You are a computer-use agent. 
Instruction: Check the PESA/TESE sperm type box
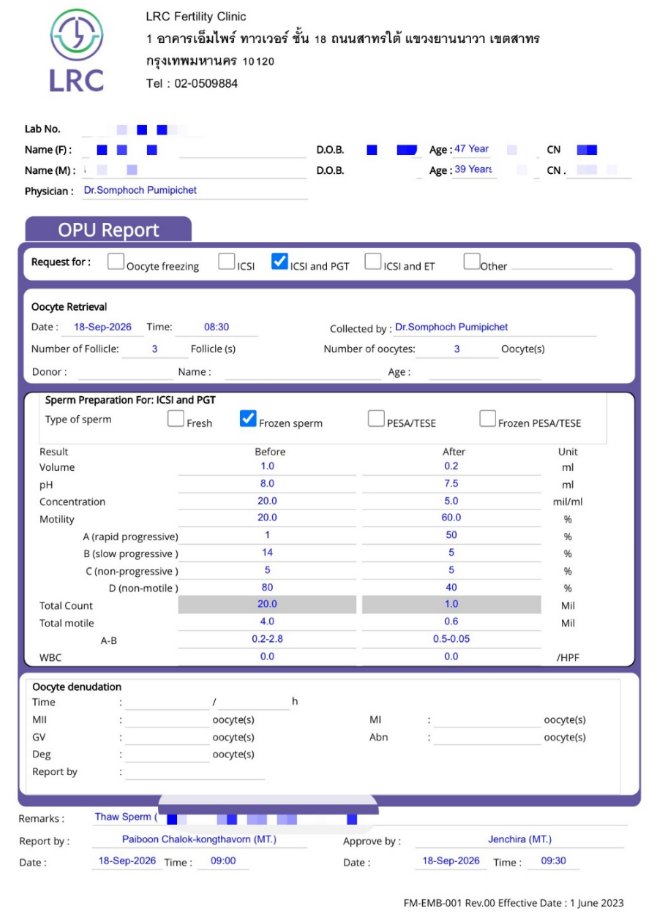pyautogui.click(x=376, y=418)
